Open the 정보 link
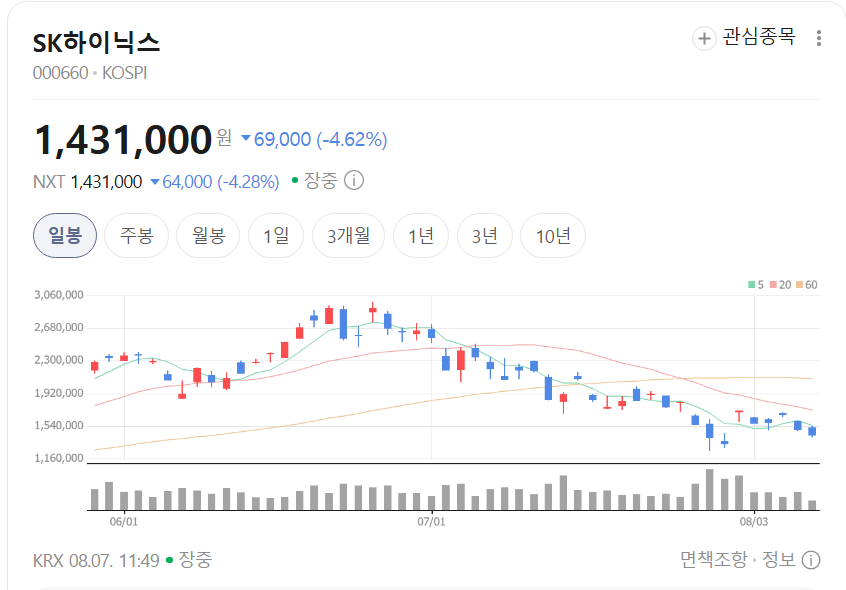 [779, 560]
